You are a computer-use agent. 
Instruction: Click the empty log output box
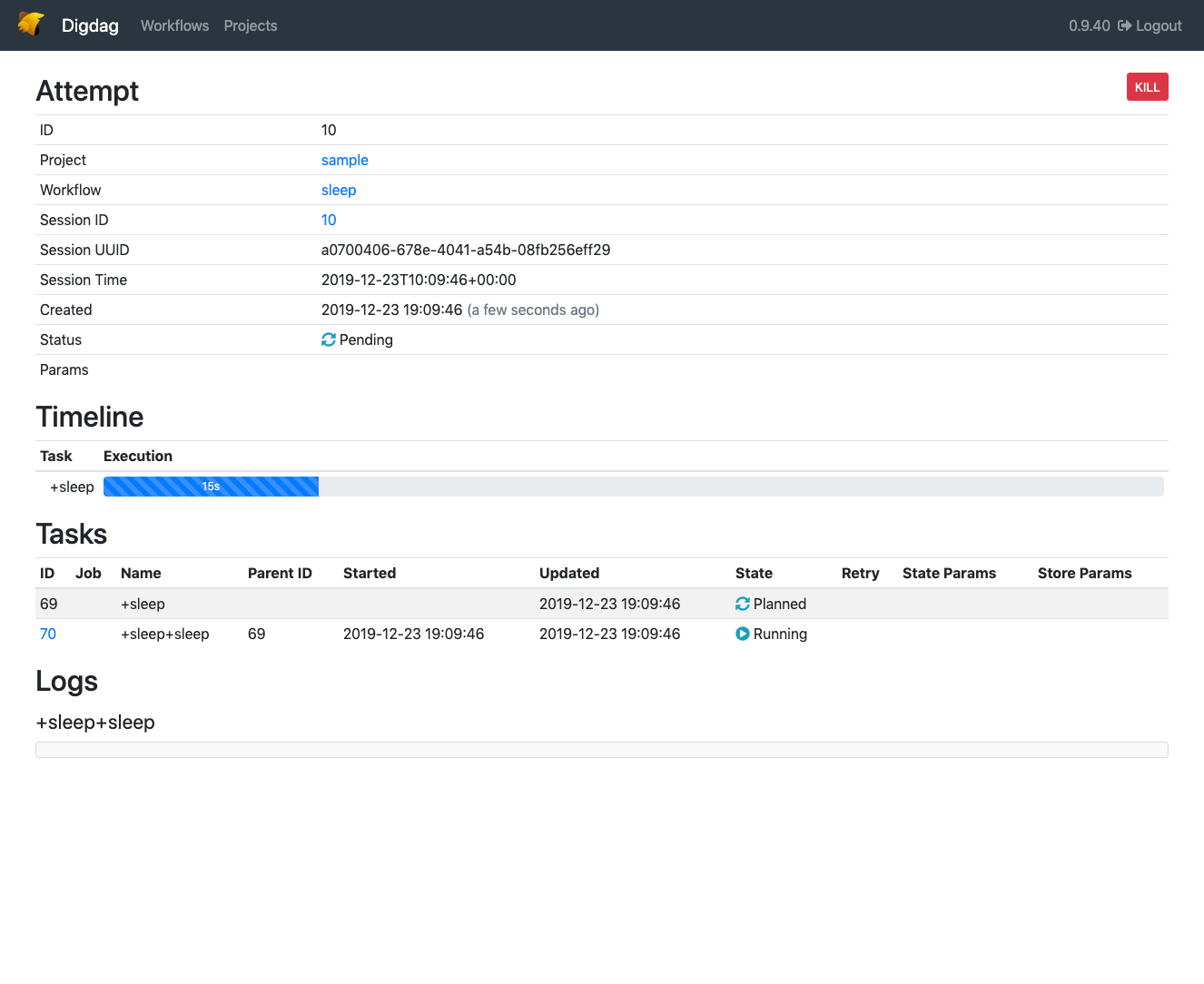tap(601, 749)
